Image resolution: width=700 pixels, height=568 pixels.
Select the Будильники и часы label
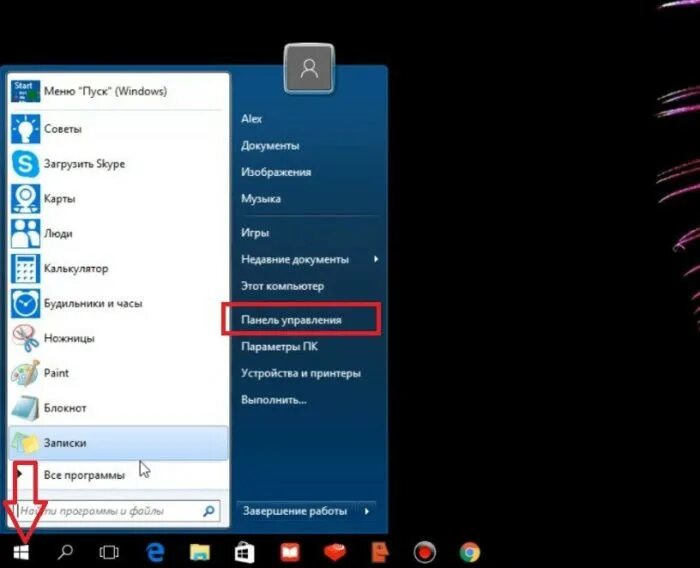(93, 303)
